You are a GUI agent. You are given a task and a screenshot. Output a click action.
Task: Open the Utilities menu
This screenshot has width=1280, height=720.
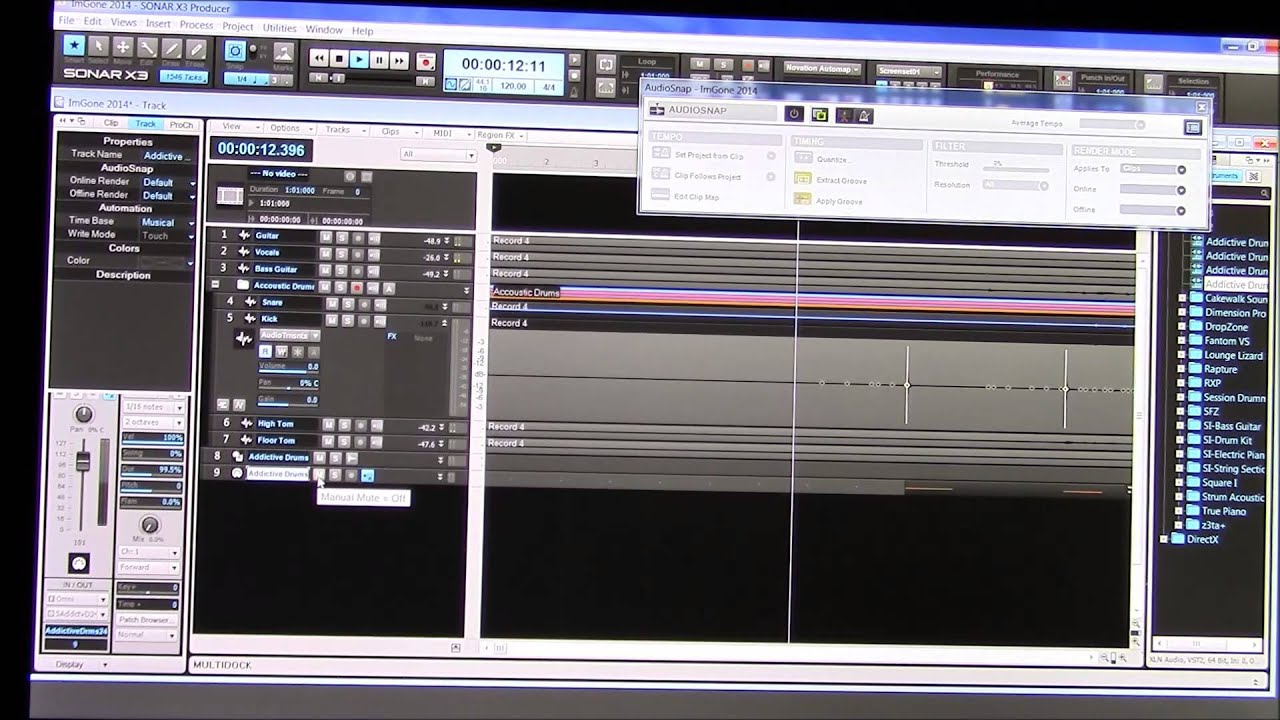click(x=279, y=28)
